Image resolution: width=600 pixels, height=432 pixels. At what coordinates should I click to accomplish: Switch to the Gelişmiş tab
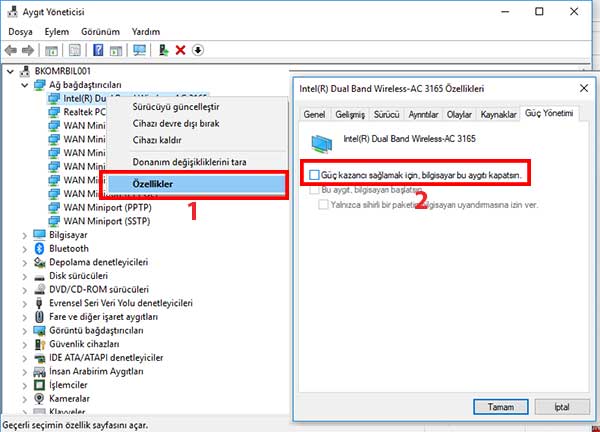click(350, 114)
